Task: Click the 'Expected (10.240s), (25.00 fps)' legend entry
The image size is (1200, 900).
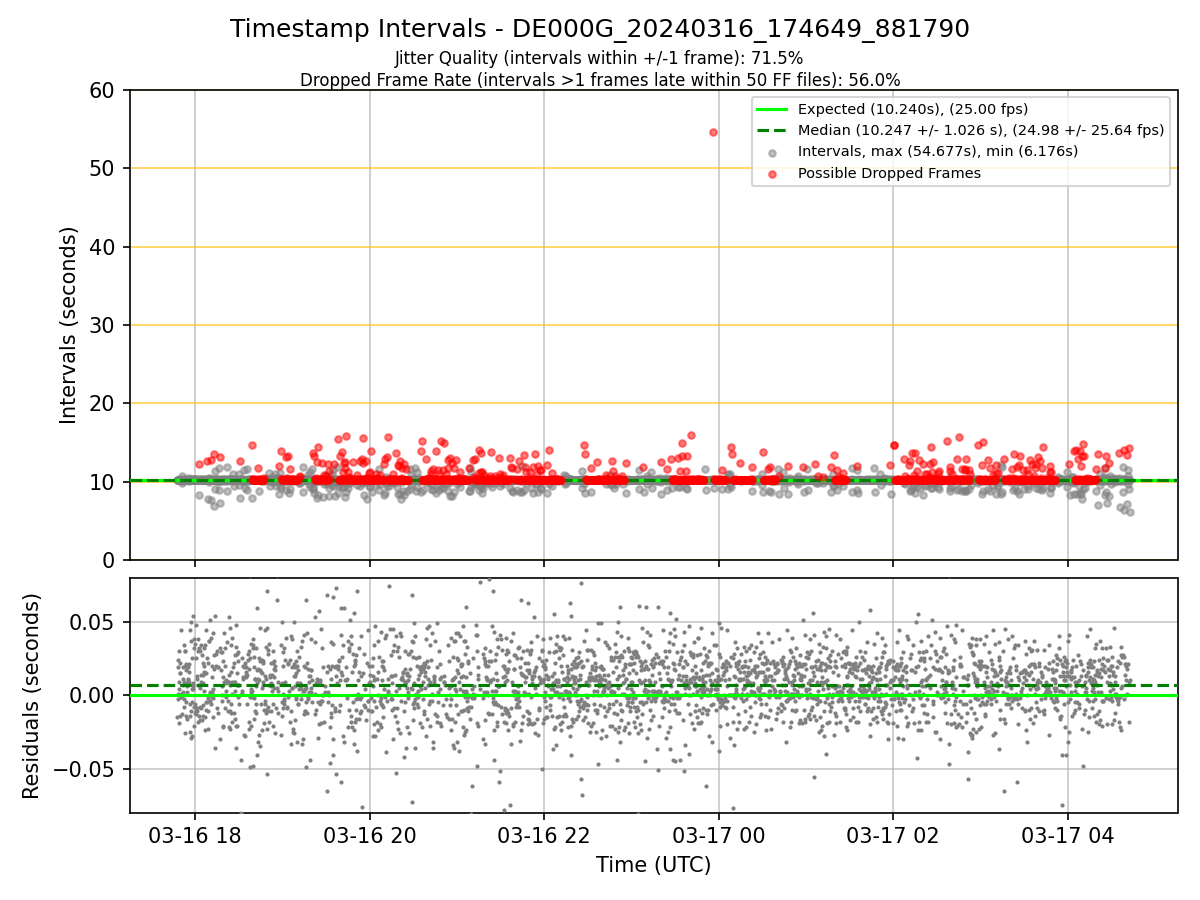Action: (913, 109)
